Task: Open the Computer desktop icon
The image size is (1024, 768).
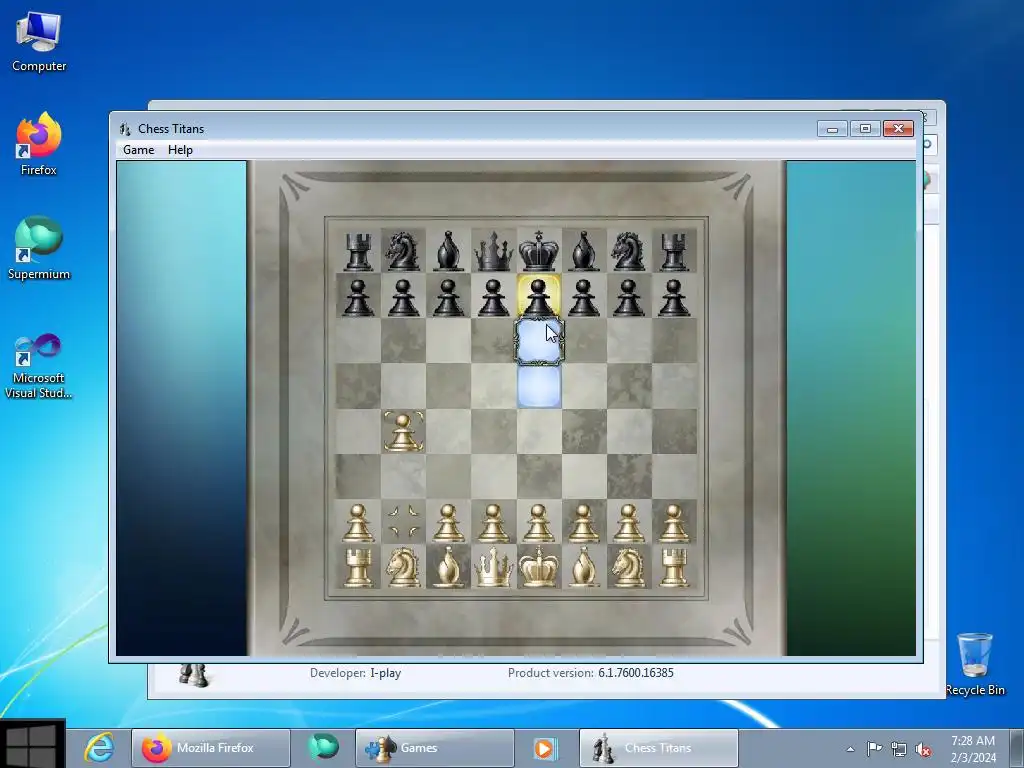Action: coord(39,41)
